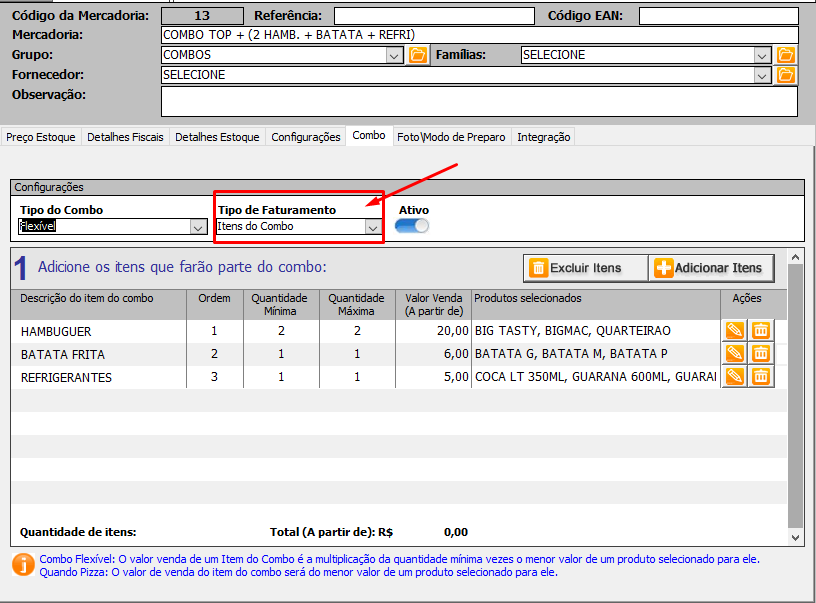Expand the Tipo do Combo dropdown
This screenshot has width=816, height=603.
tap(197, 227)
